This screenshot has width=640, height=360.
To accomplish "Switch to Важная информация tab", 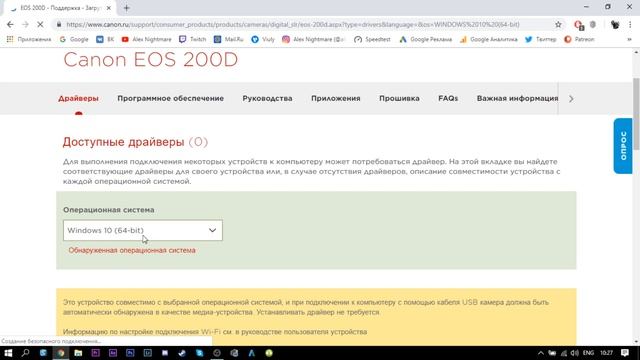I will tap(517, 98).
